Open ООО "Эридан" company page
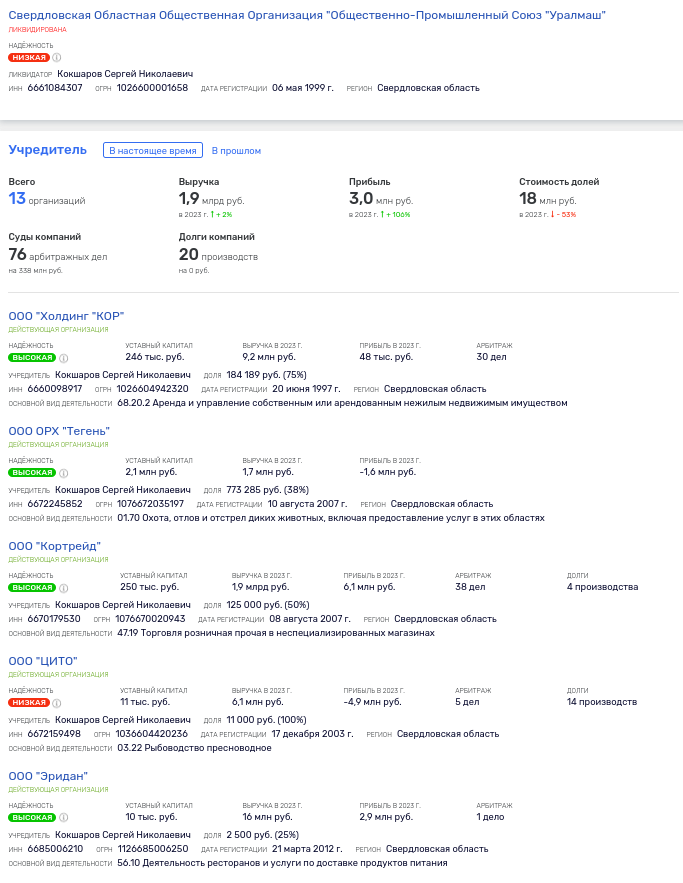683x883 pixels. point(48,775)
